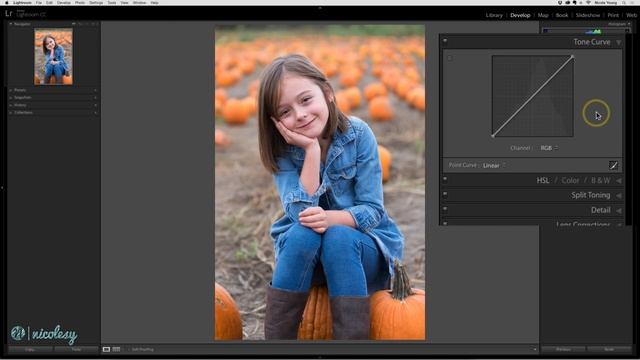Create a snapshot with plus icon
Screen dimensions: 640x360
pyautogui.click(x=95, y=98)
